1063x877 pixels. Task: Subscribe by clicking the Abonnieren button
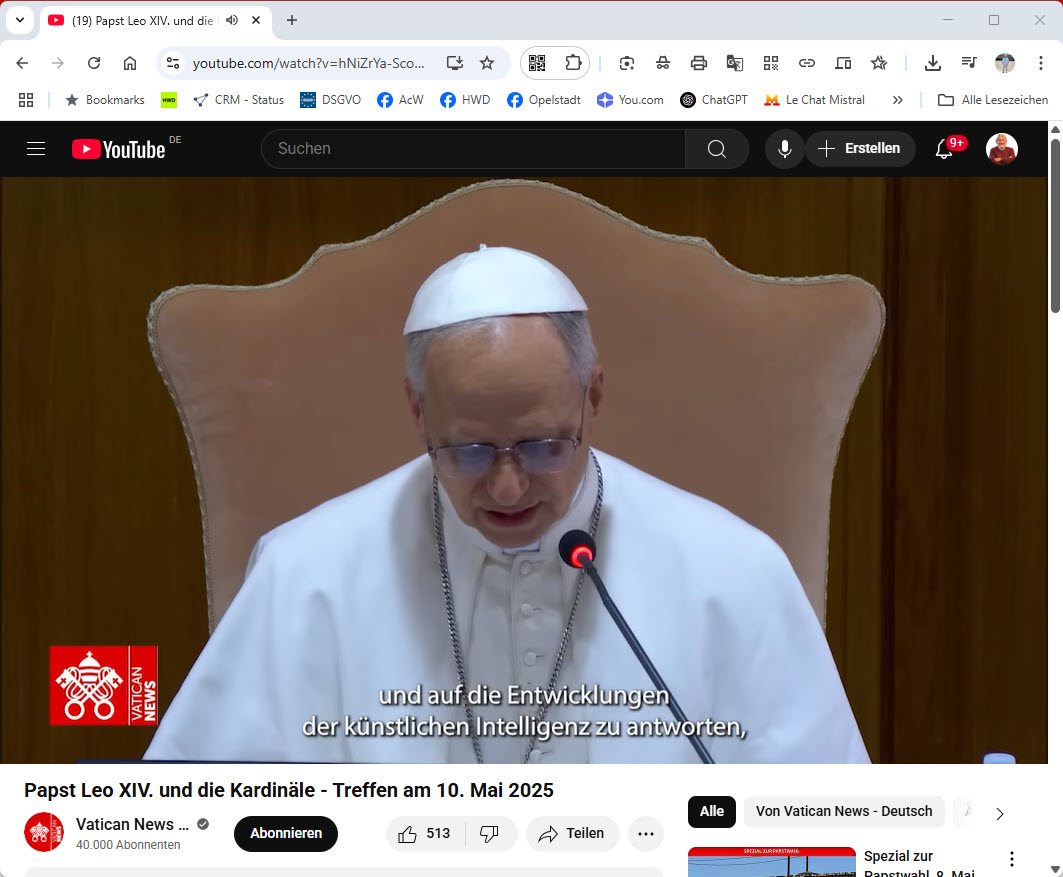(x=286, y=833)
